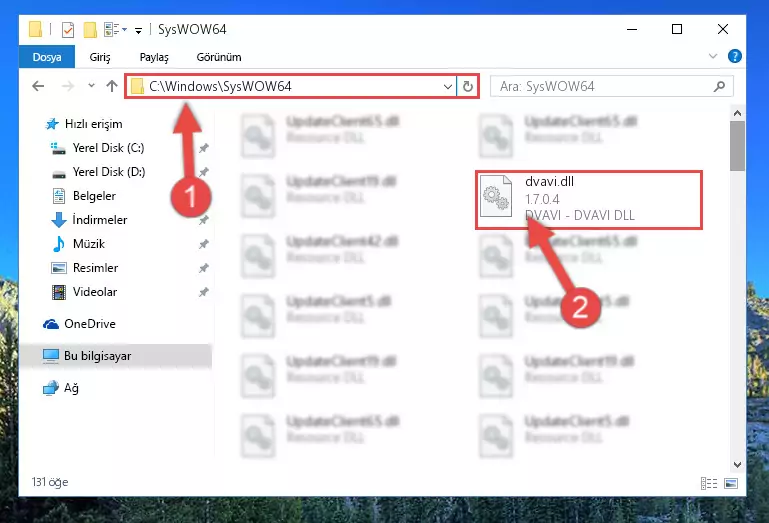Click the 131 öğe item count
769x523 pixels.
(50, 482)
